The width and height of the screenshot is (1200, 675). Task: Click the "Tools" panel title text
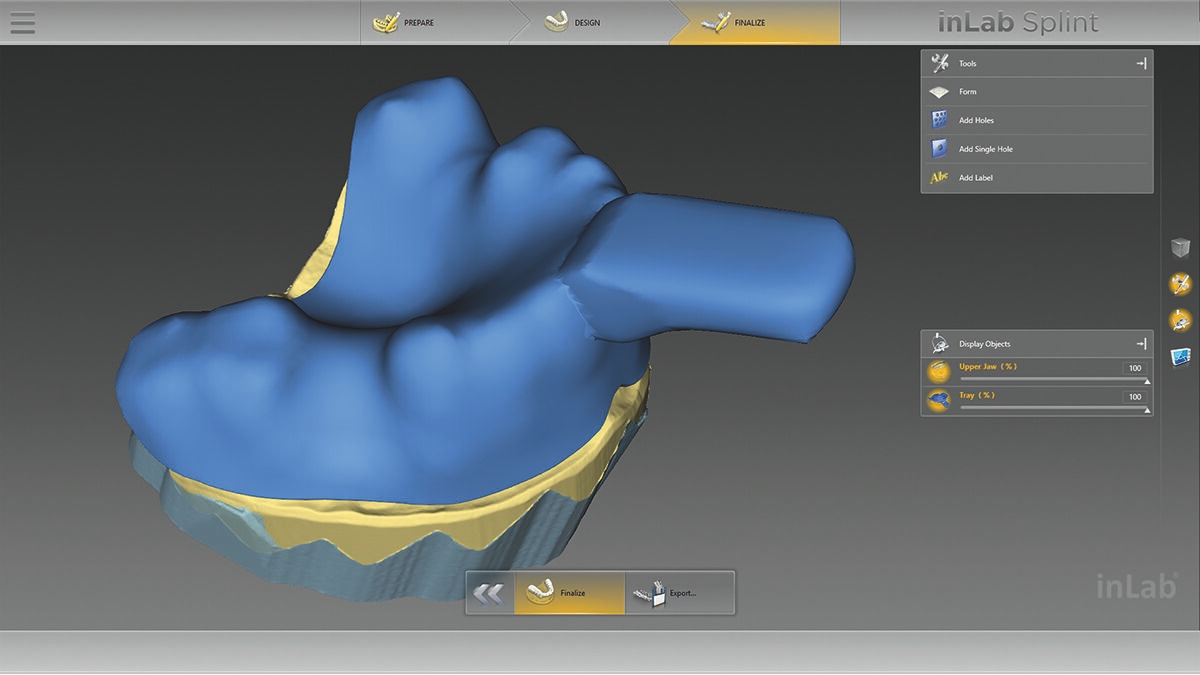pyautogui.click(x=968, y=64)
